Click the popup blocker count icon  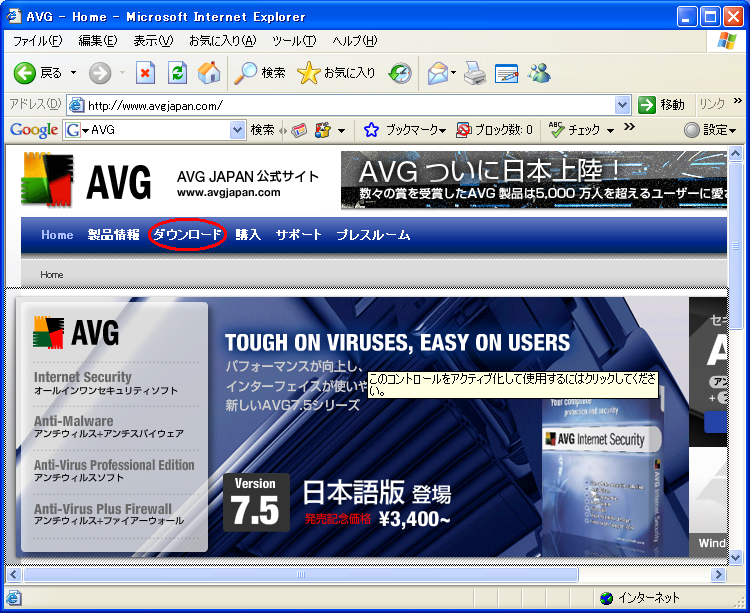click(x=463, y=130)
